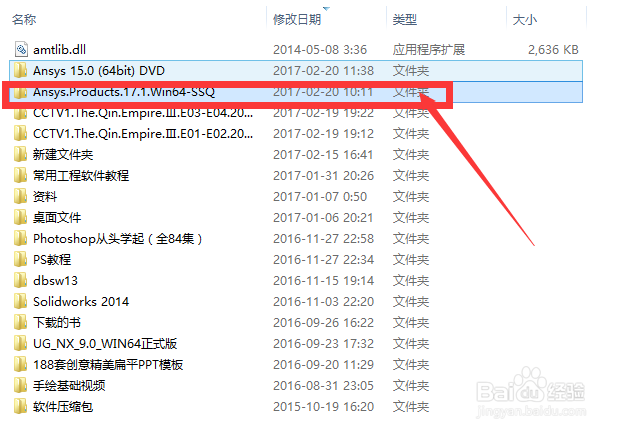The image size is (621, 433).
Task: Select the folder name 资料
Action: tap(45, 196)
